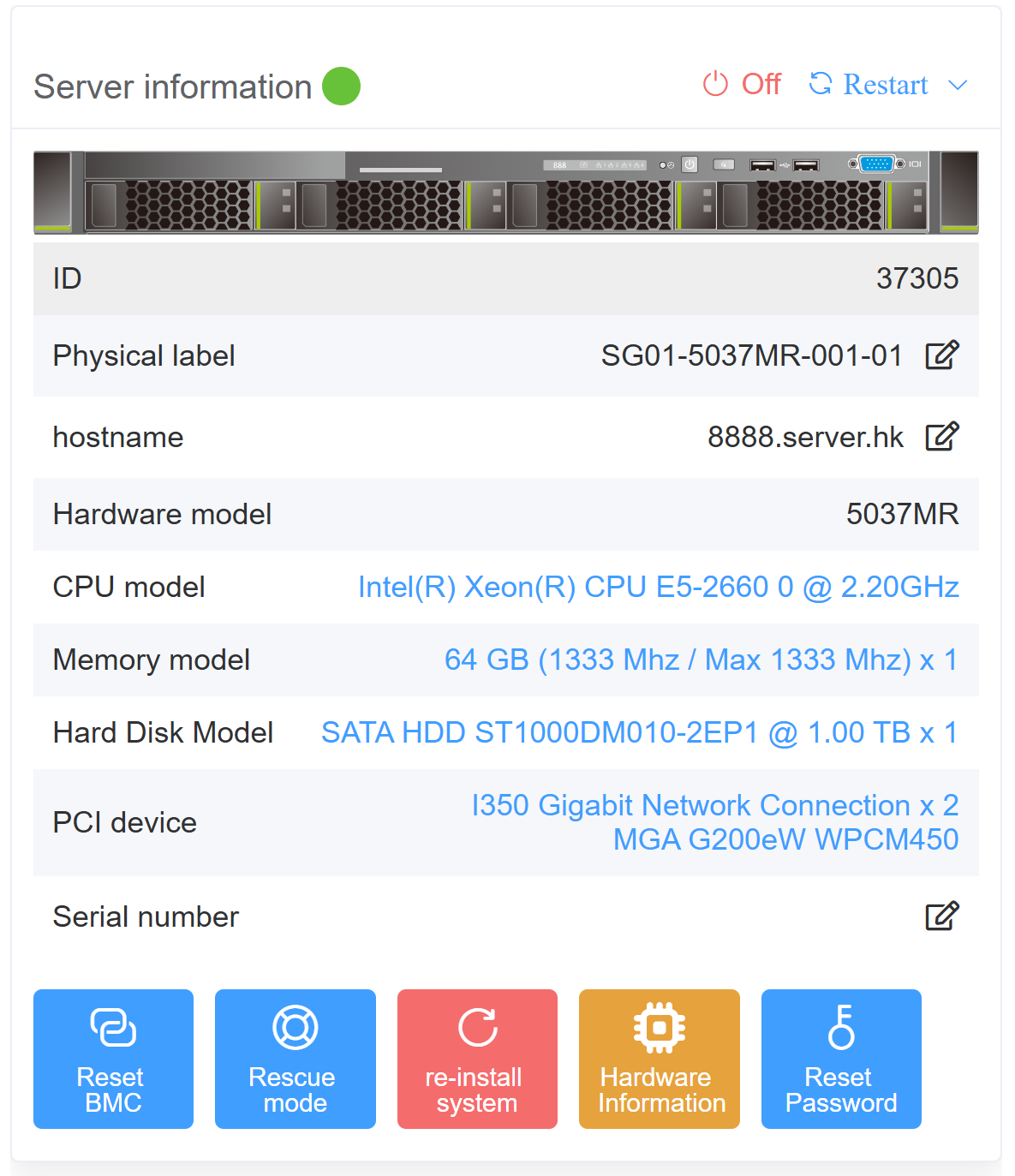Expand the dropdown chevron beside Restart

click(958, 85)
